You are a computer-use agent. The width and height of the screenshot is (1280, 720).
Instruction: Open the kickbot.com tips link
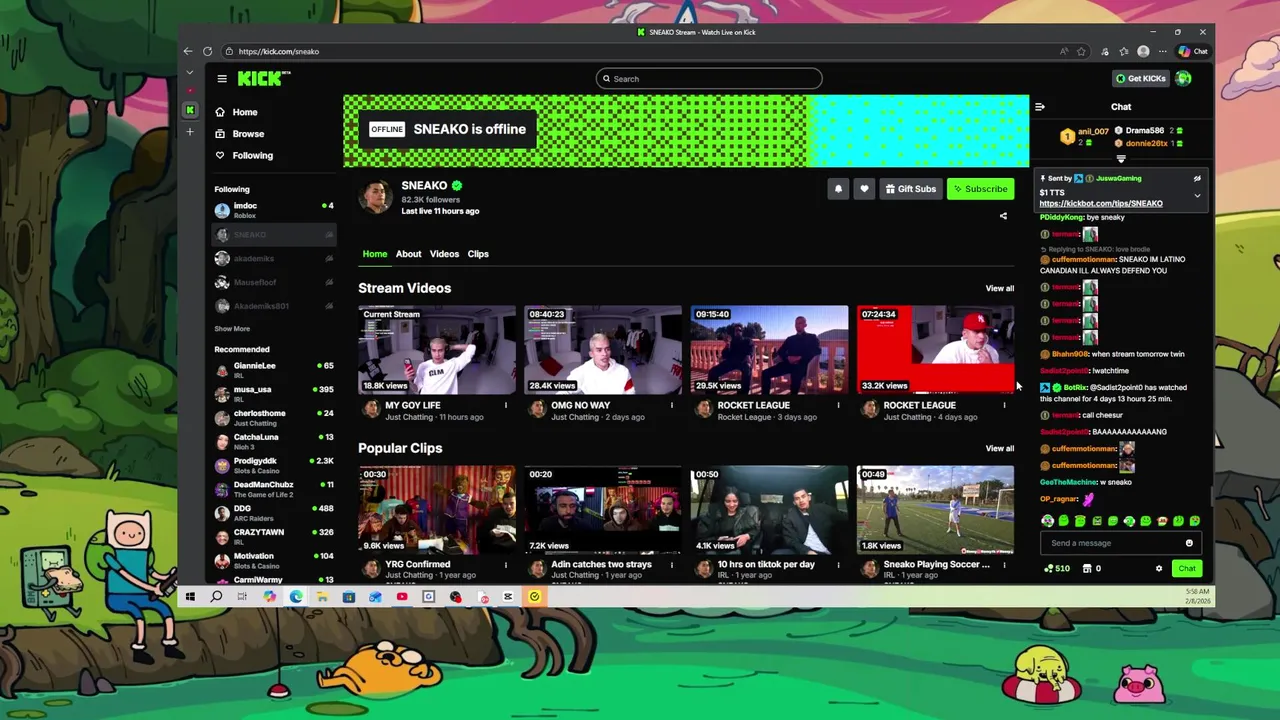1100,204
